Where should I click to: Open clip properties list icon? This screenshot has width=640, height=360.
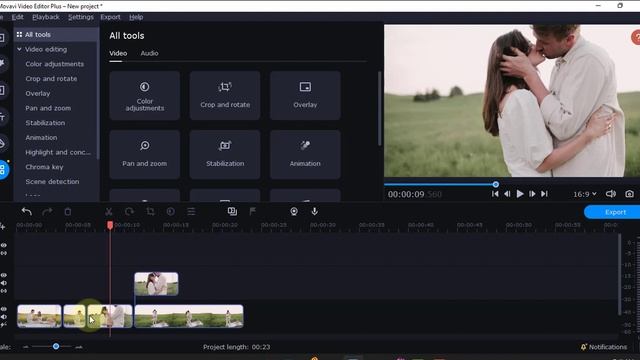pyautogui.click(x=191, y=211)
